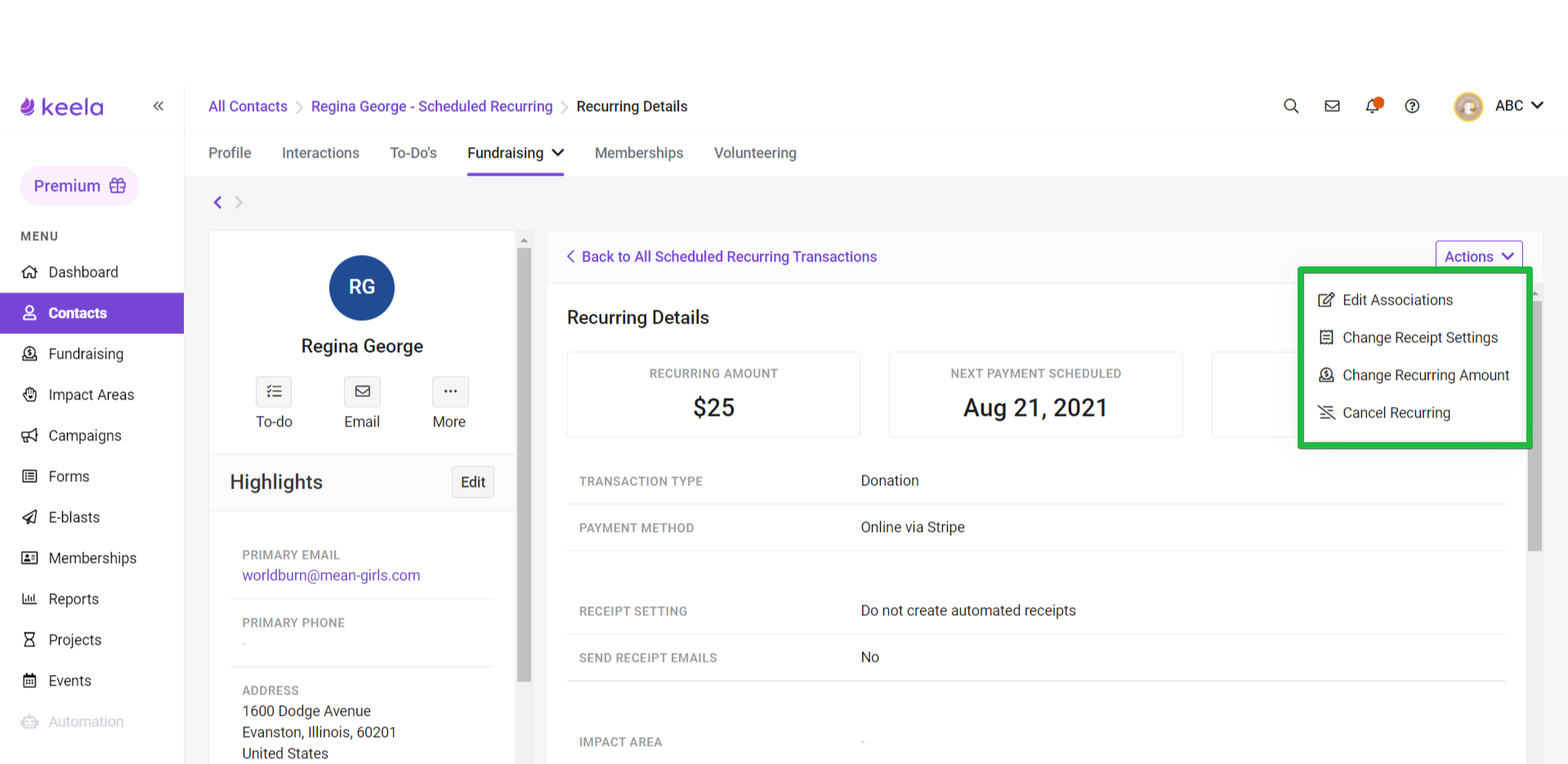The height and width of the screenshot is (764, 1568).
Task: Click the details panel scrollbar
Action: [1534, 425]
